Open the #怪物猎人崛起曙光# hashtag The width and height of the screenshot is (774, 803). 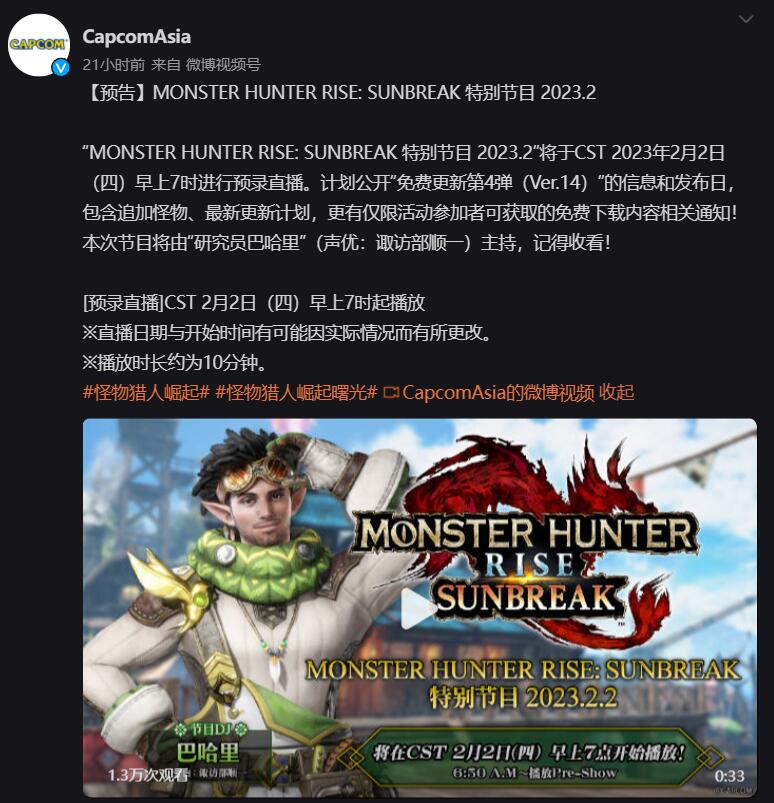297,392
